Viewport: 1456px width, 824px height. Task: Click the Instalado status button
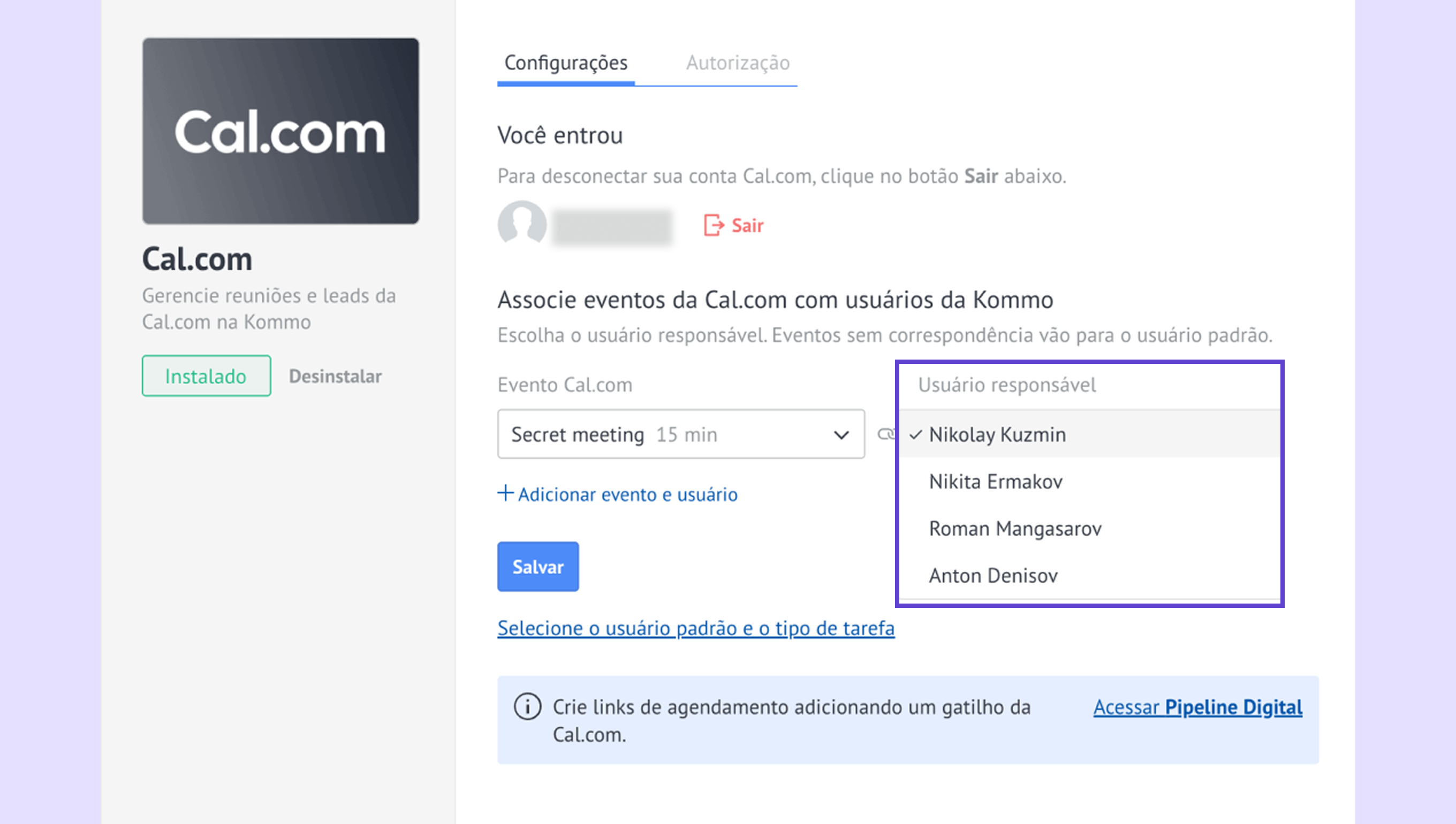tap(206, 376)
